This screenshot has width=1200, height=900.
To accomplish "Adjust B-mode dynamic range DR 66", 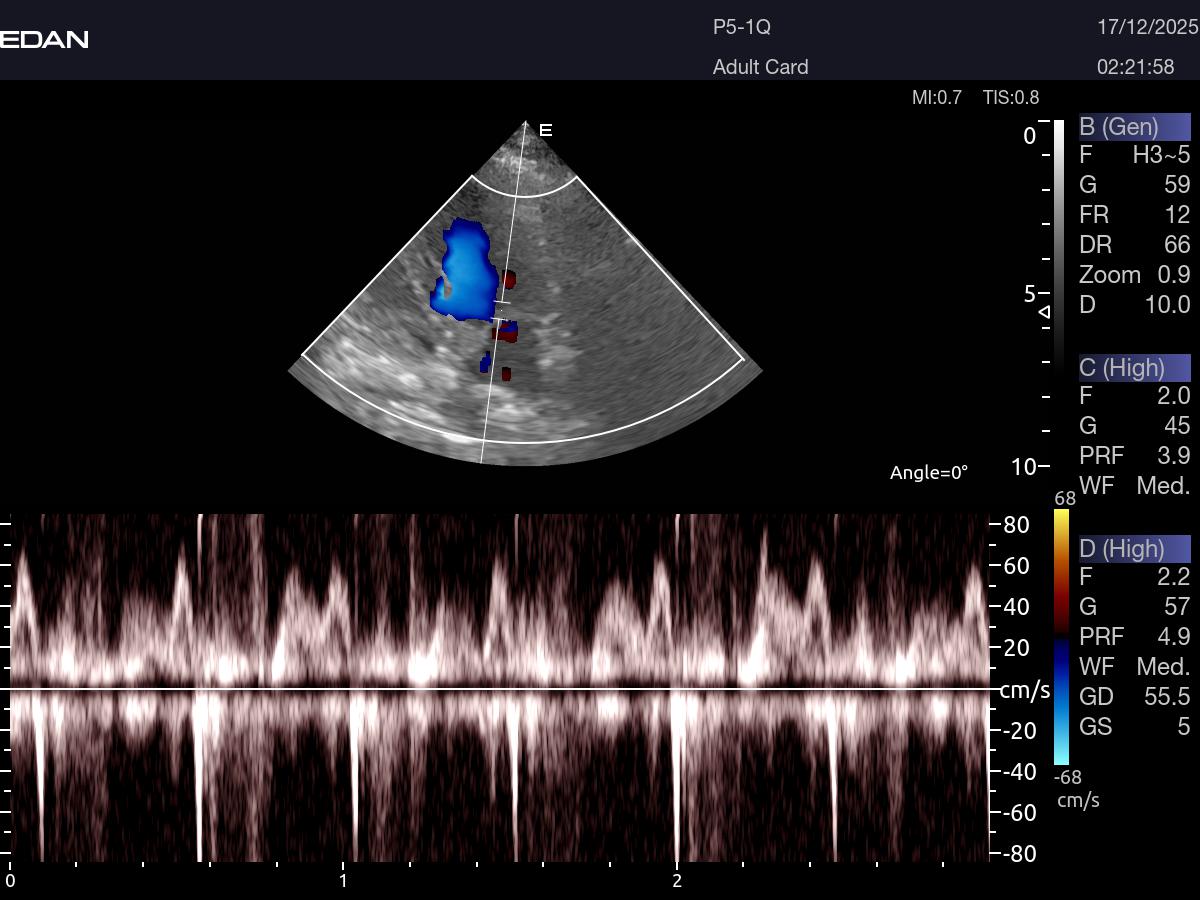I will coord(1134,245).
